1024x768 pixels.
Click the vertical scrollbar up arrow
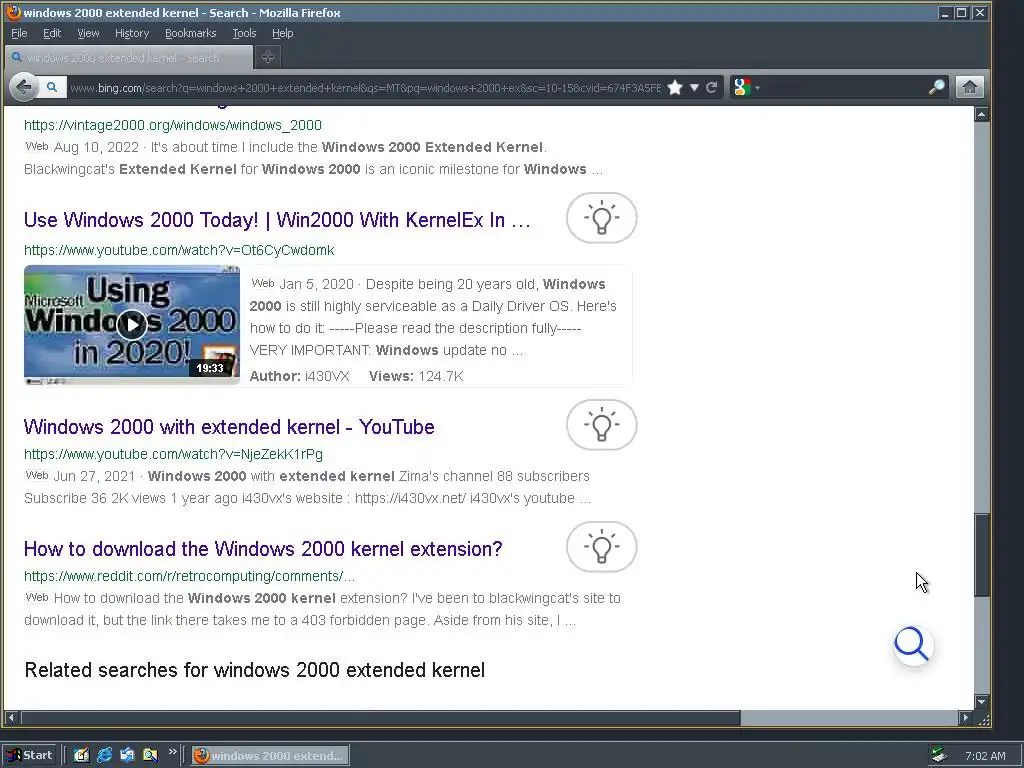[x=982, y=114]
